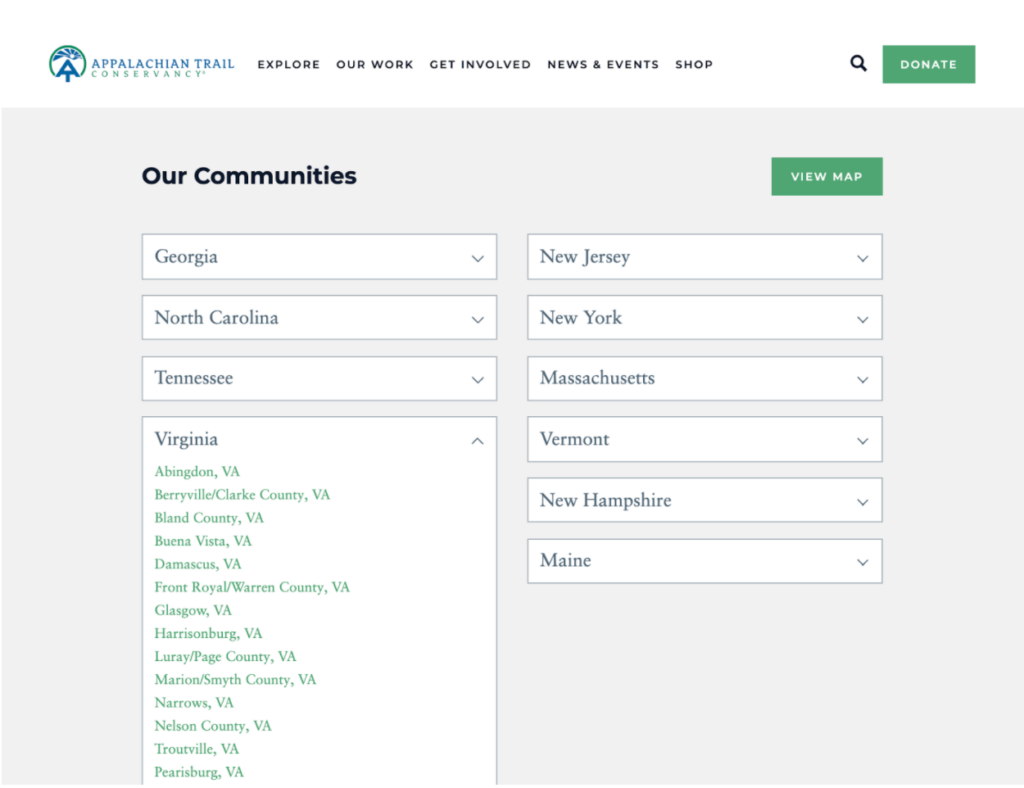
Task: Expand the Georgia communities list
Action: click(x=319, y=257)
